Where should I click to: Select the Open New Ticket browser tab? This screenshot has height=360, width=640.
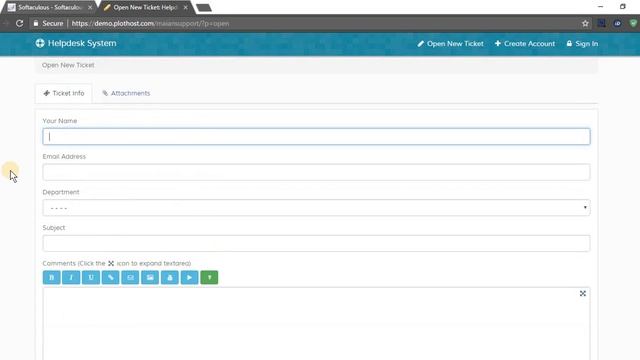(x=145, y=7)
